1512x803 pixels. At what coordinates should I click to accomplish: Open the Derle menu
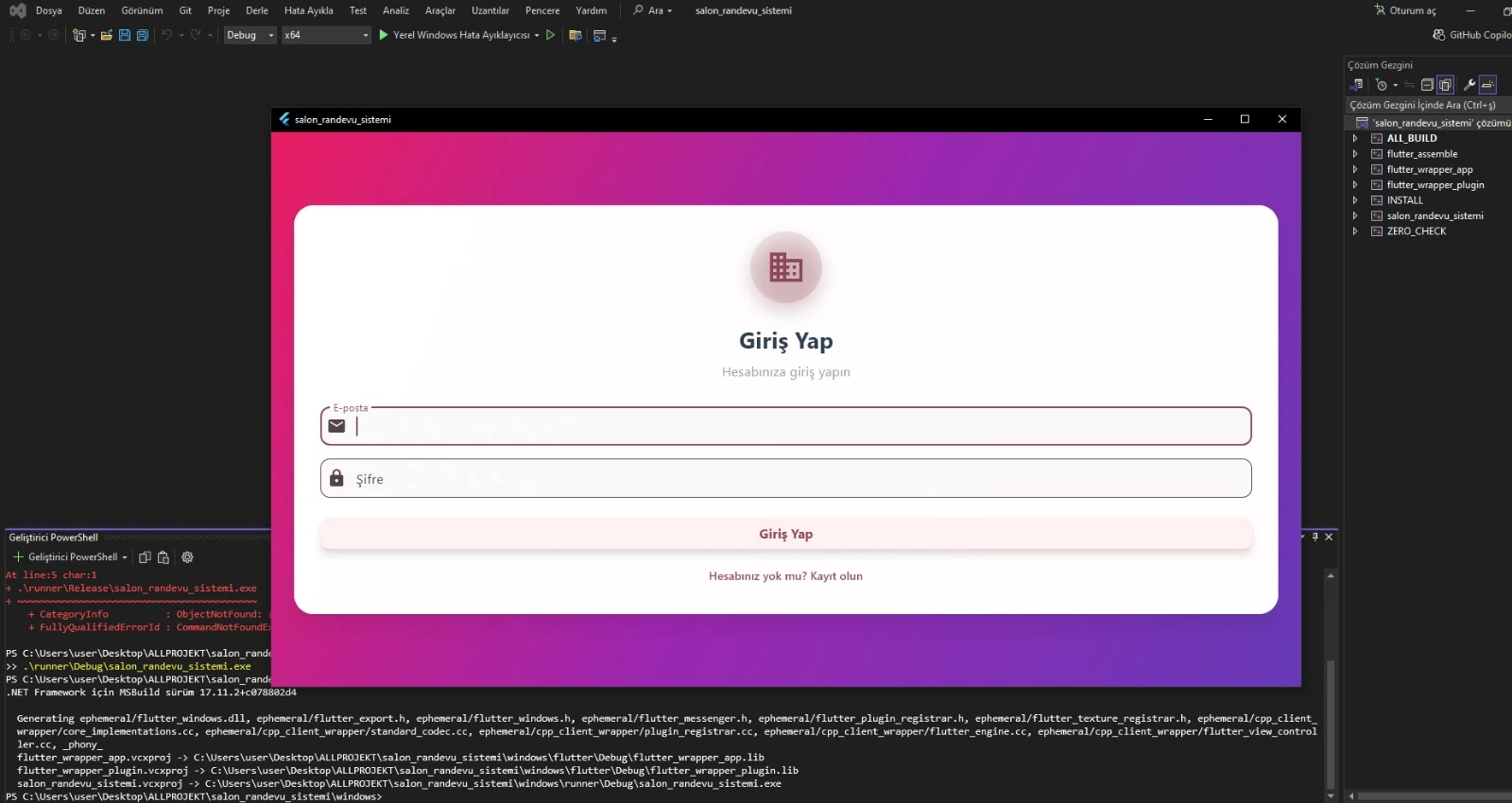click(256, 10)
